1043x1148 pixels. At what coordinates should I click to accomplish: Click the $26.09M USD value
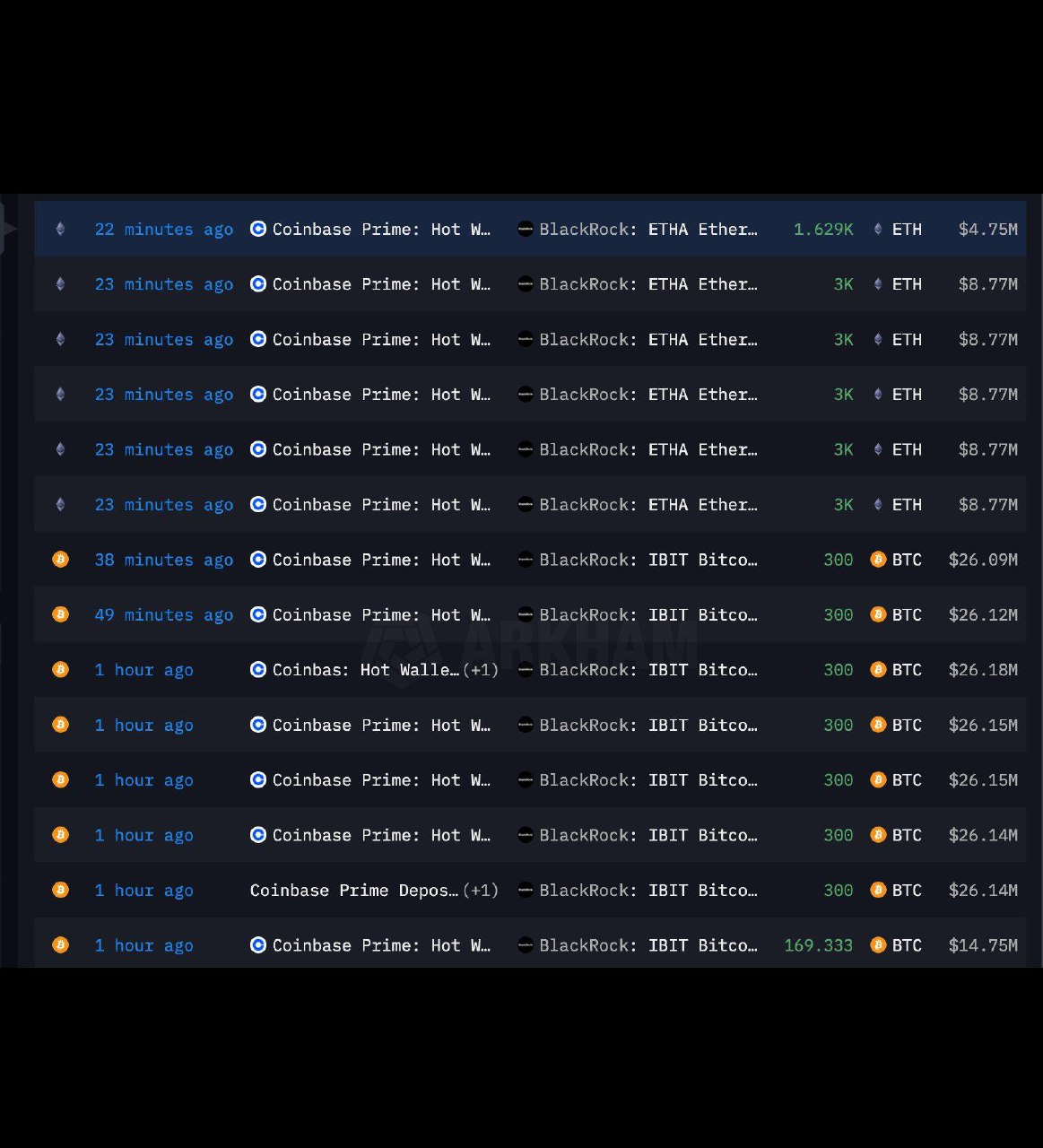tap(983, 560)
